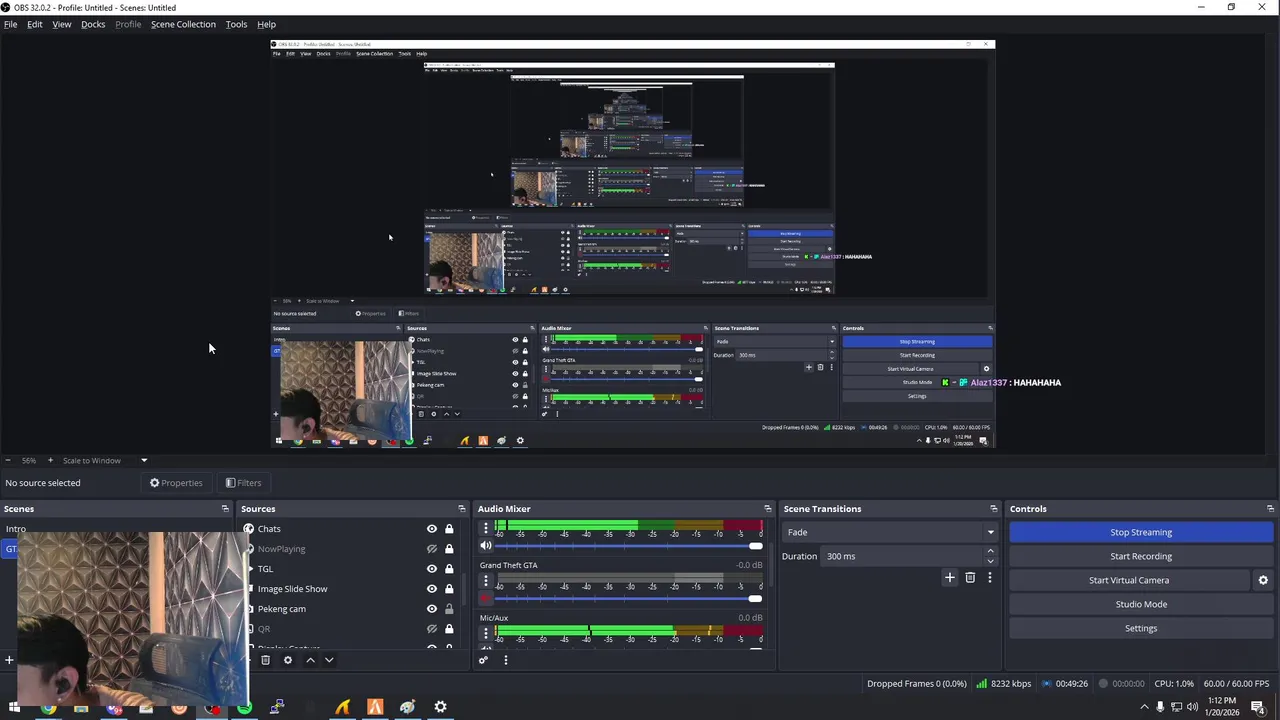The image size is (1280, 720).
Task: Open the Scene Collection menu
Action: tap(183, 24)
